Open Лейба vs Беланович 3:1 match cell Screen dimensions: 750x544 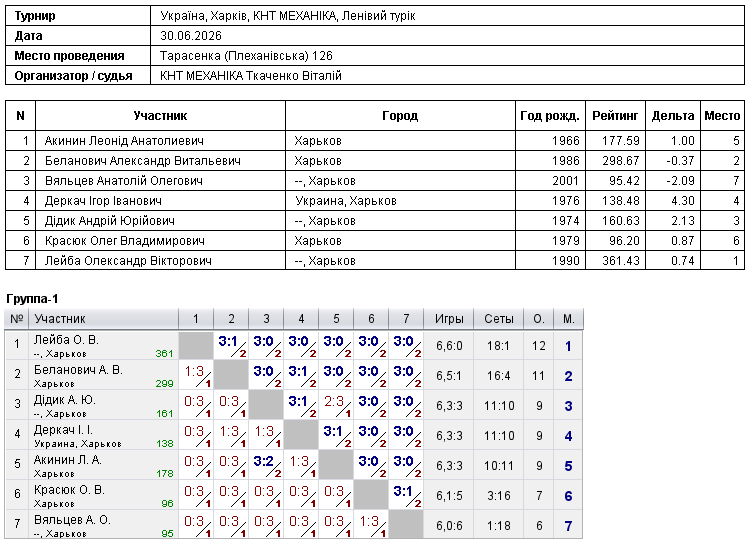pyautogui.click(x=231, y=346)
